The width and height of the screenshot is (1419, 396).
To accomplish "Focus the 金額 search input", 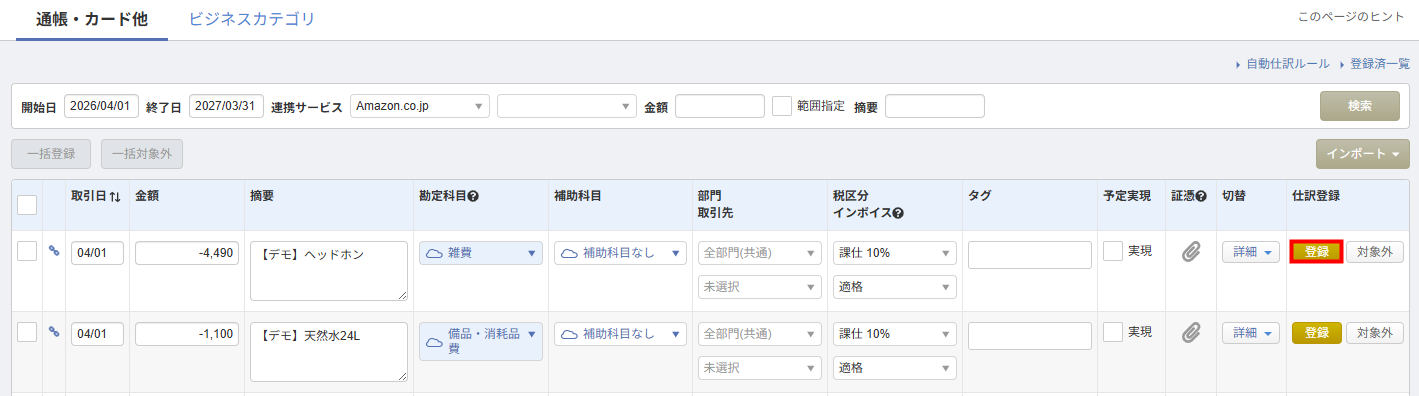I will [x=720, y=106].
